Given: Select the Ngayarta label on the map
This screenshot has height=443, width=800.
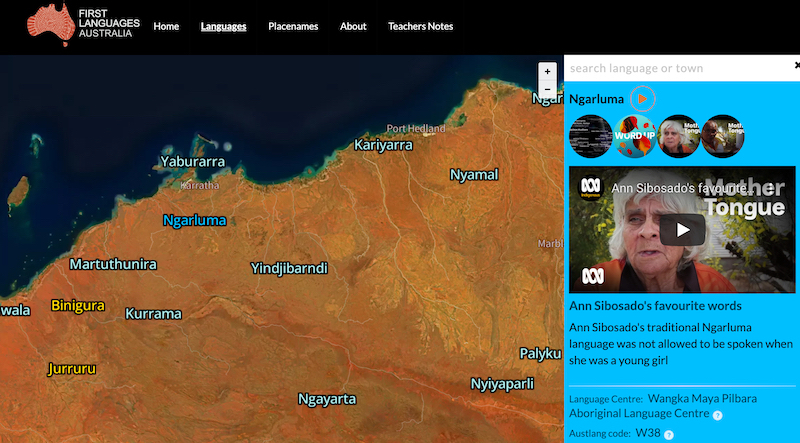Looking at the screenshot, I should point(327,399).
